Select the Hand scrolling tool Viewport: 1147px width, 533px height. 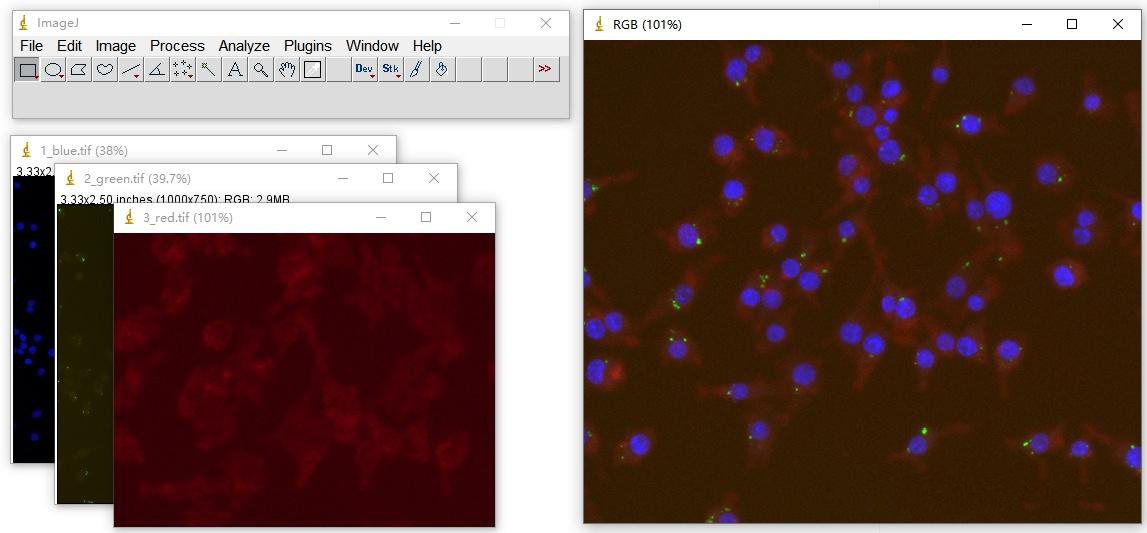click(287, 69)
